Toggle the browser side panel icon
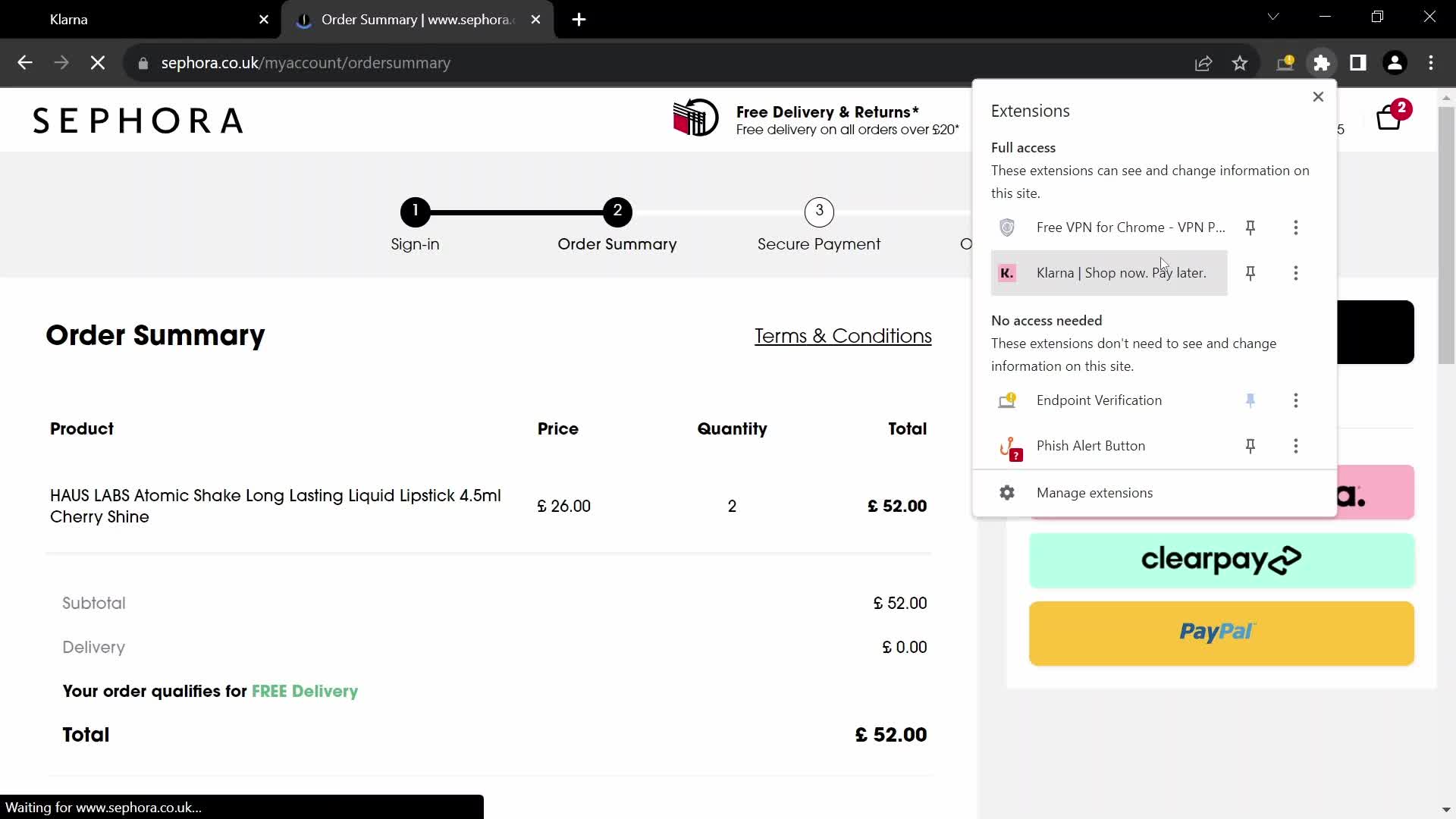The image size is (1456, 819). (1358, 63)
